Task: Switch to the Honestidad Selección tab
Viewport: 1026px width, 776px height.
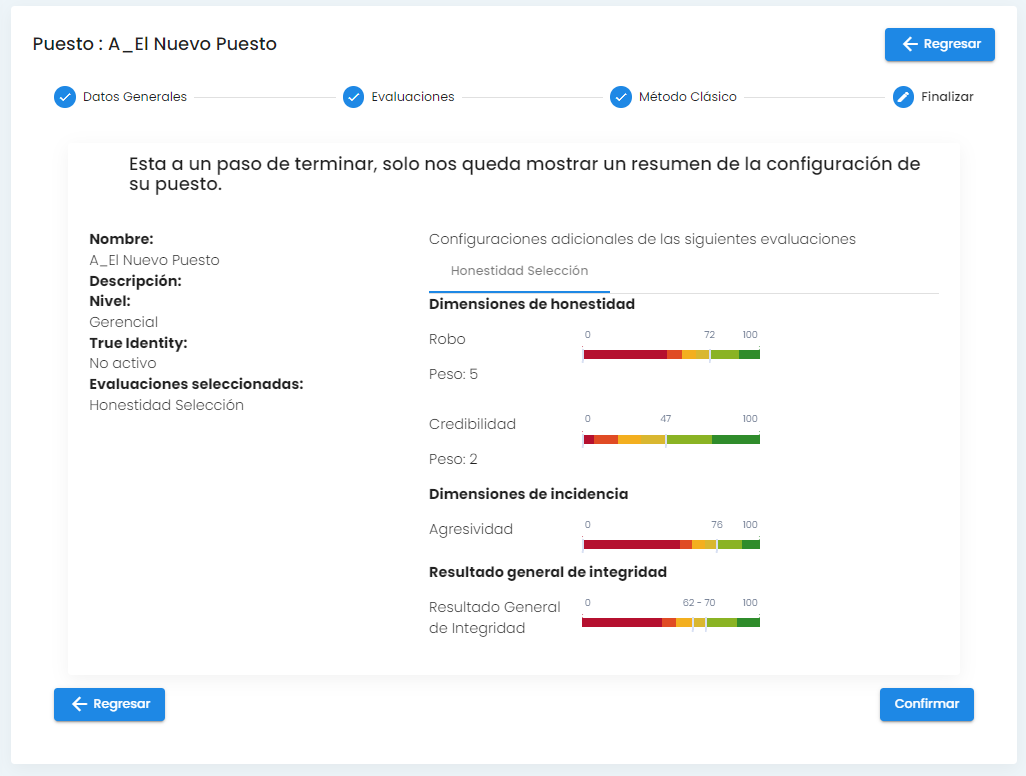Action: click(x=519, y=271)
